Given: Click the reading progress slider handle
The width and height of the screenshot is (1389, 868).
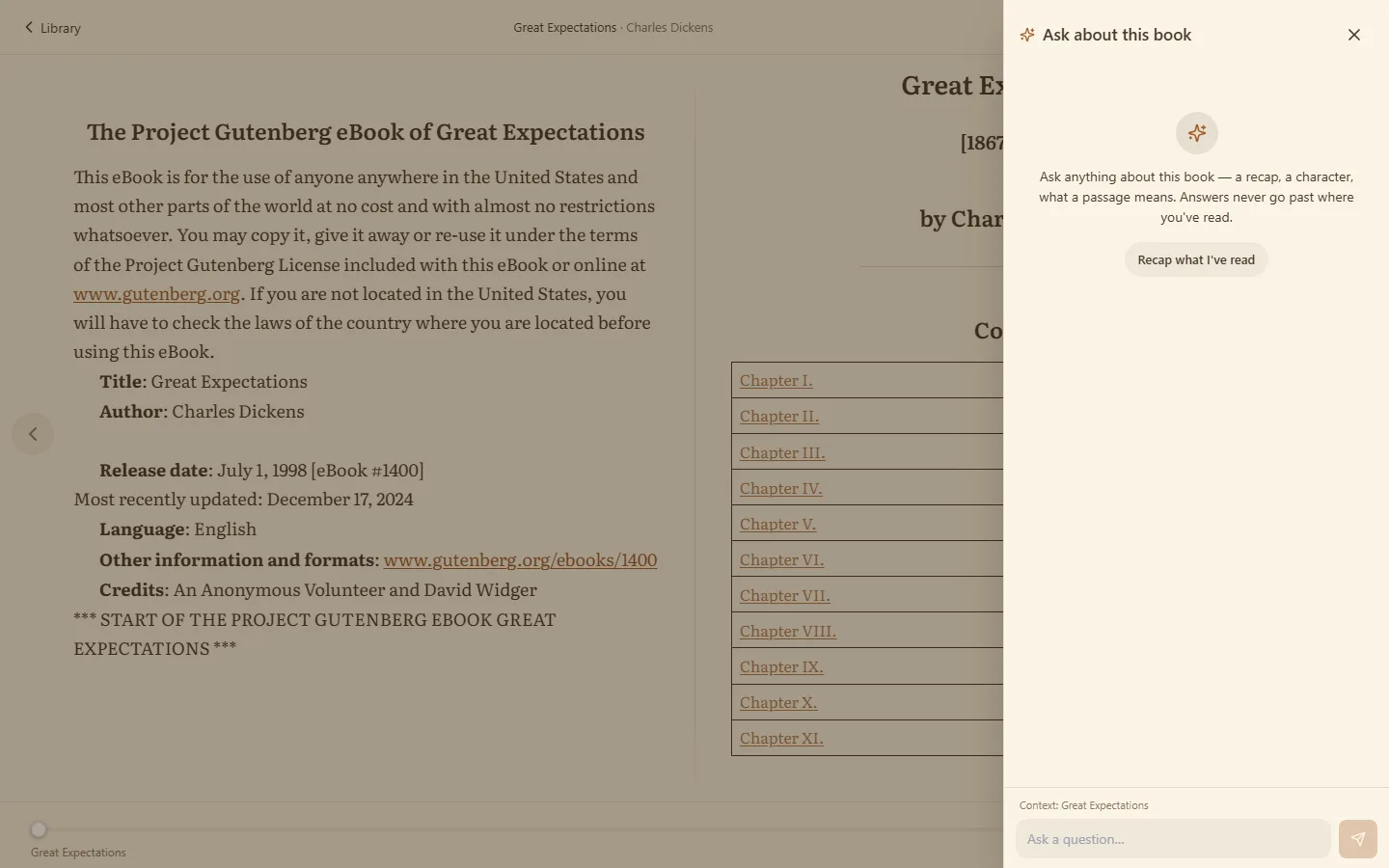Looking at the screenshot, I should point(39,829).
